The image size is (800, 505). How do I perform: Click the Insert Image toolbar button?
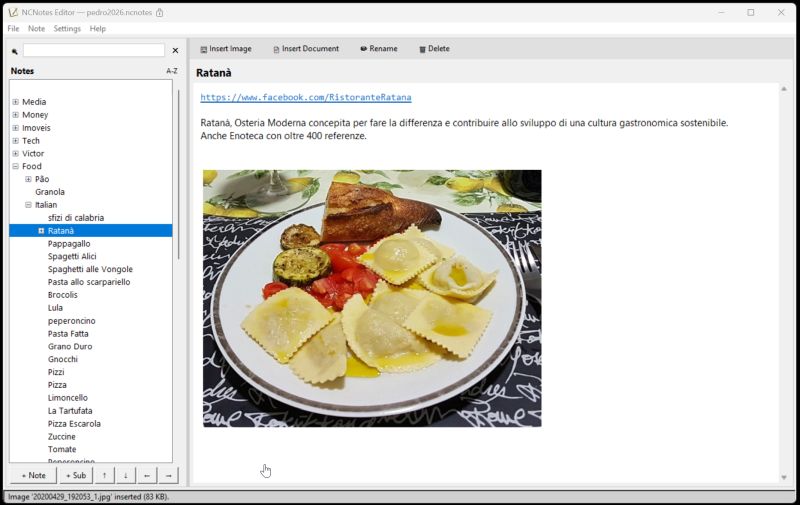[226, 49]
